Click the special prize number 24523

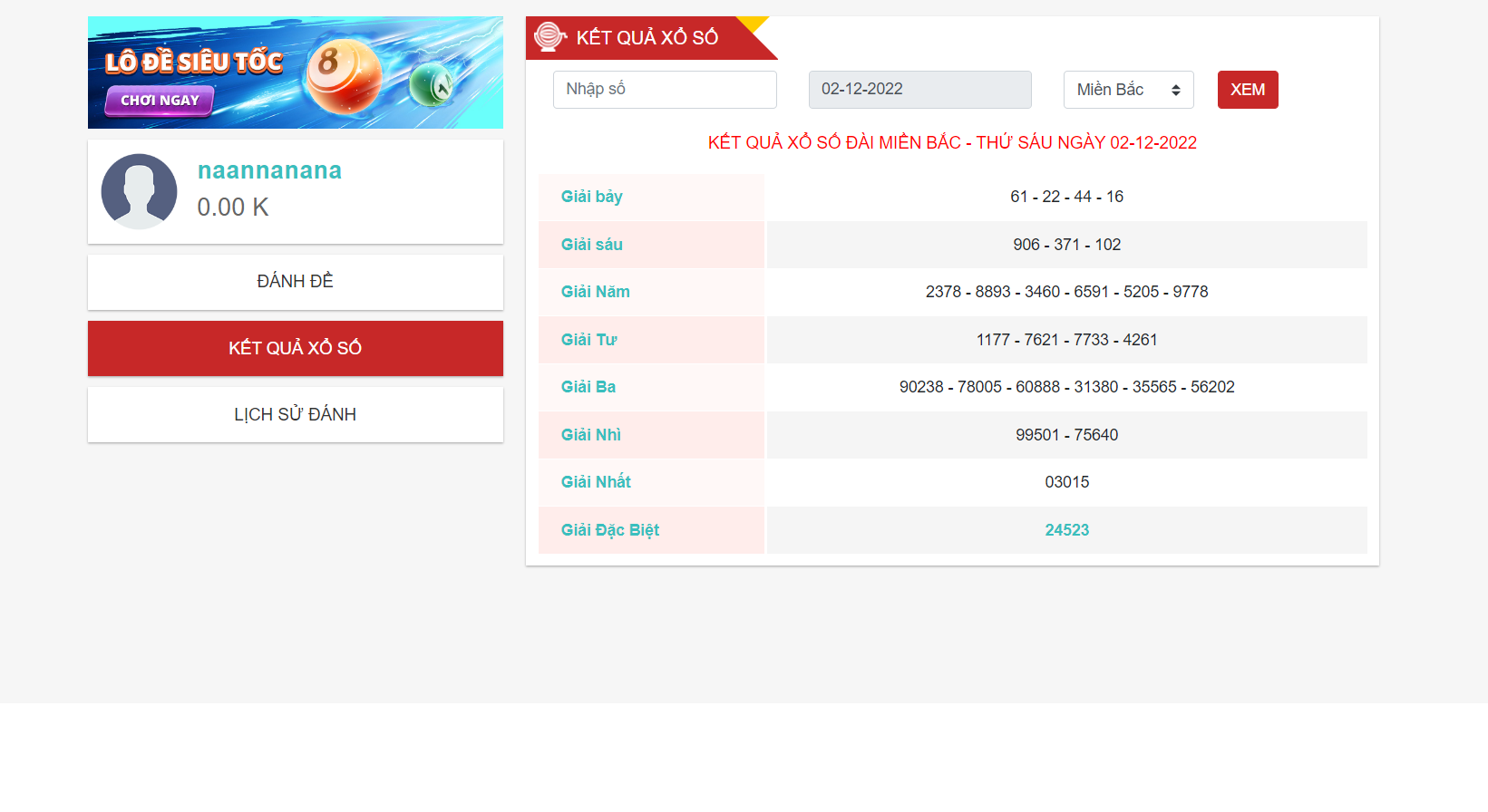1067,530
